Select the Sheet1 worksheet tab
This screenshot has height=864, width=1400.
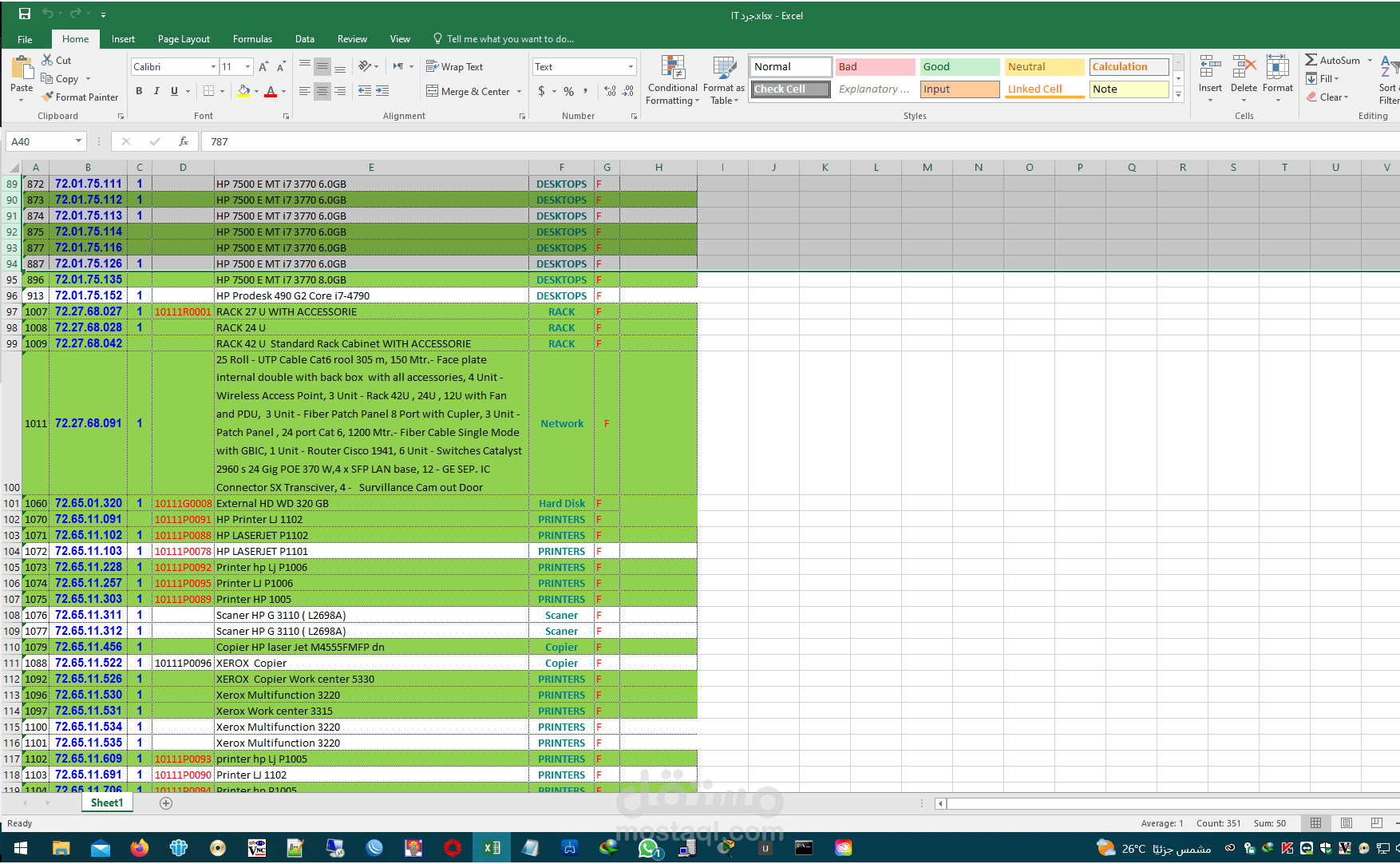click(107, 803)
